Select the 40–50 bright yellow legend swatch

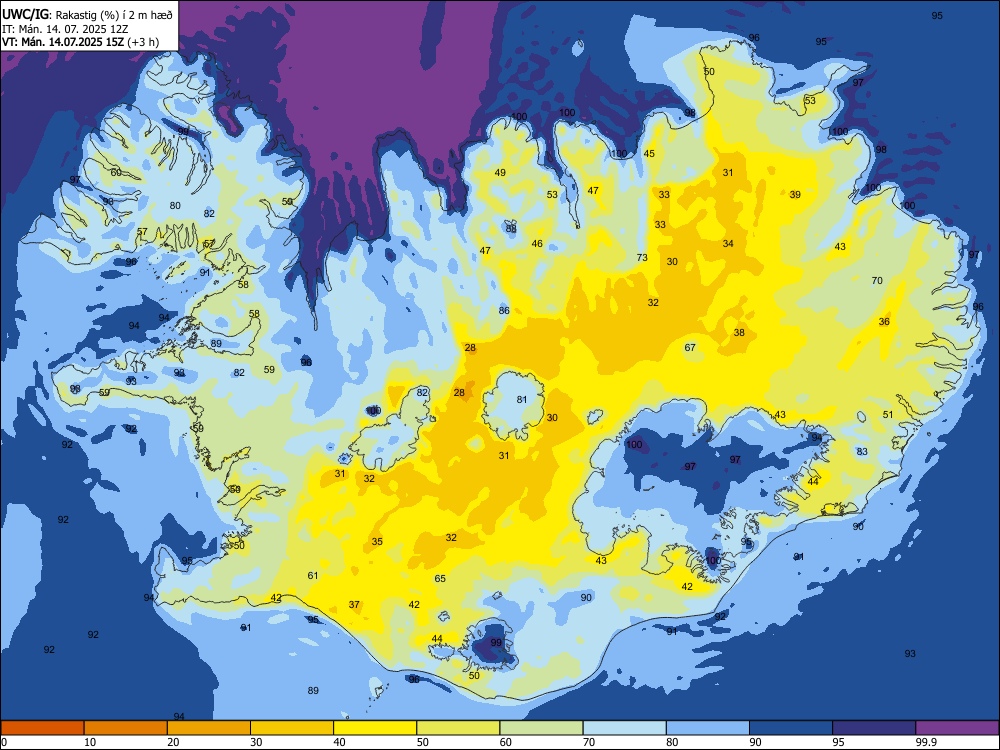[x=375, y=728]
